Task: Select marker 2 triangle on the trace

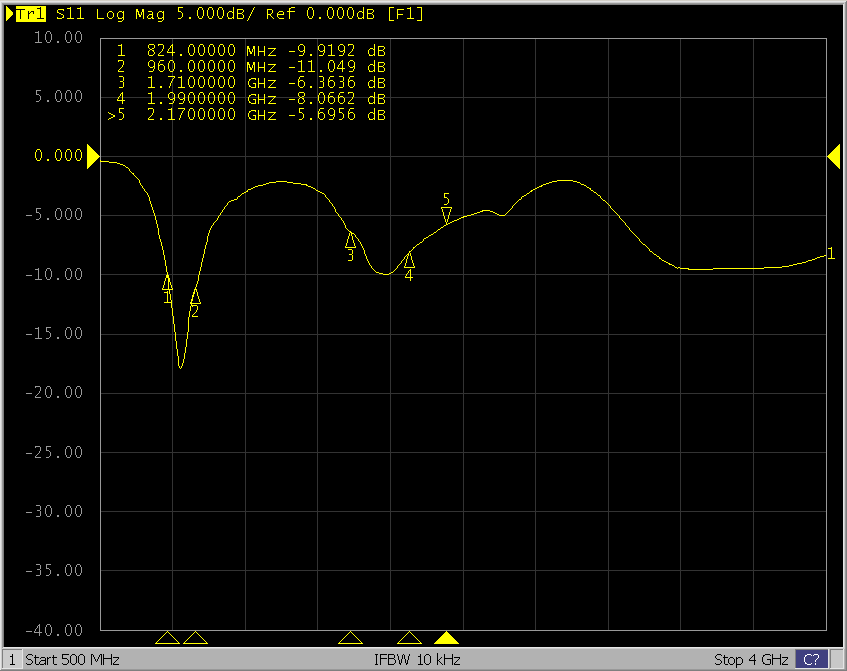Action: (x=195, y=296)
